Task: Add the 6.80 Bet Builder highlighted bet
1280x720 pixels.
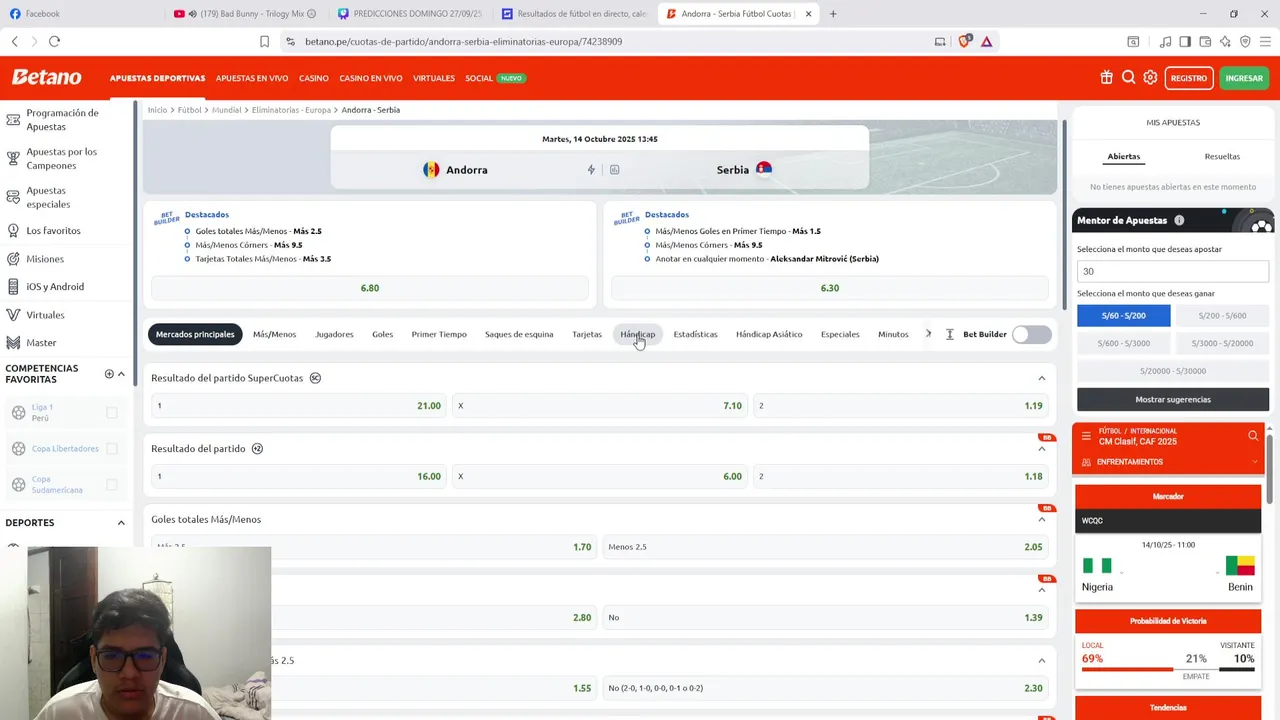Action: coord(370,288)
